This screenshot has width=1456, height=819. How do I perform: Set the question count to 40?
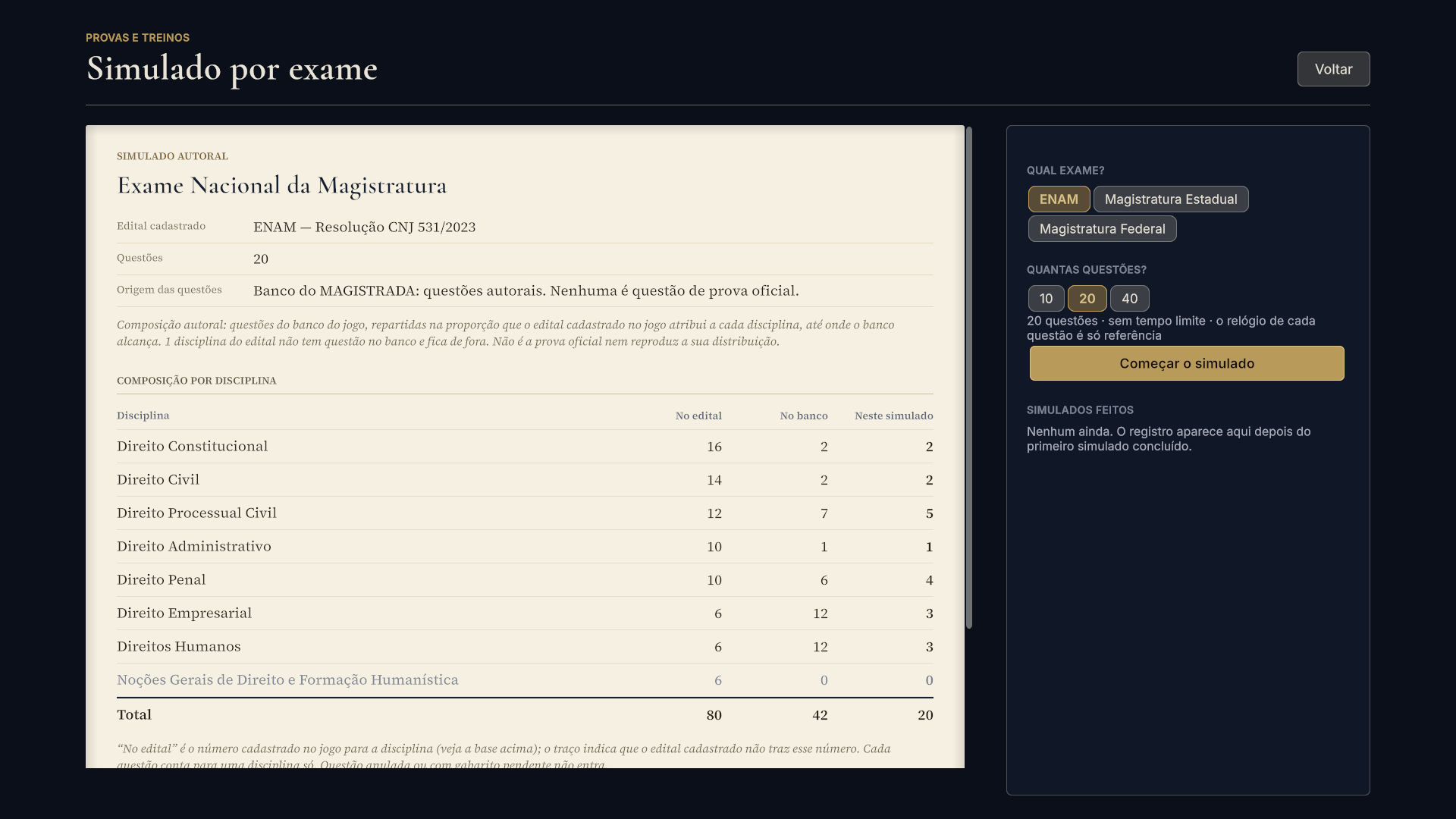1129,299
